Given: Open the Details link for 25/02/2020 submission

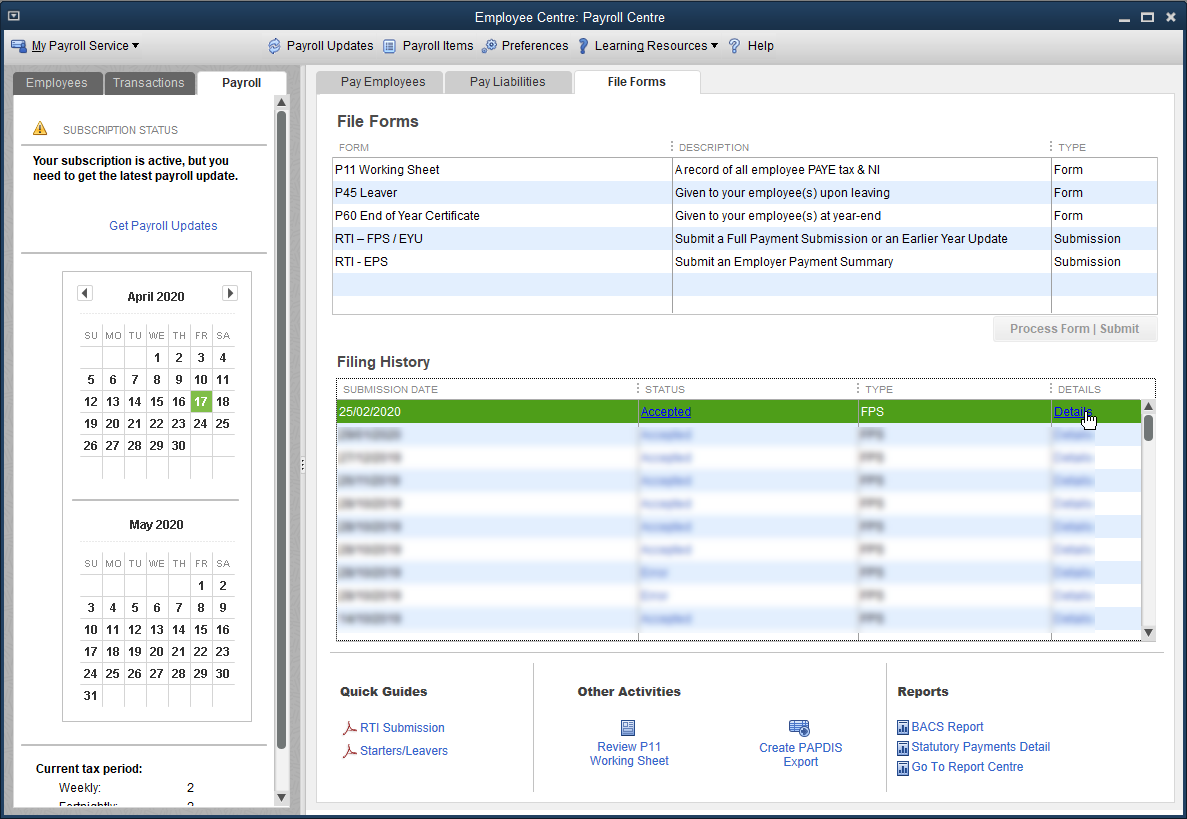Looking at the screenshot, I should point(1073,412).
